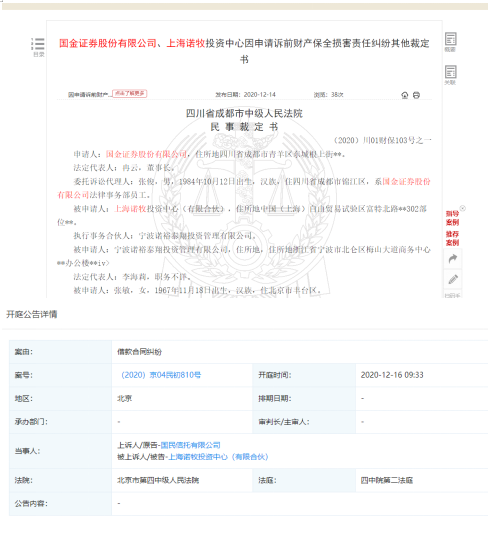488x536 pixels.
Task: Open 上海诺牧 link in the title
Action: (x=186, y=43)
